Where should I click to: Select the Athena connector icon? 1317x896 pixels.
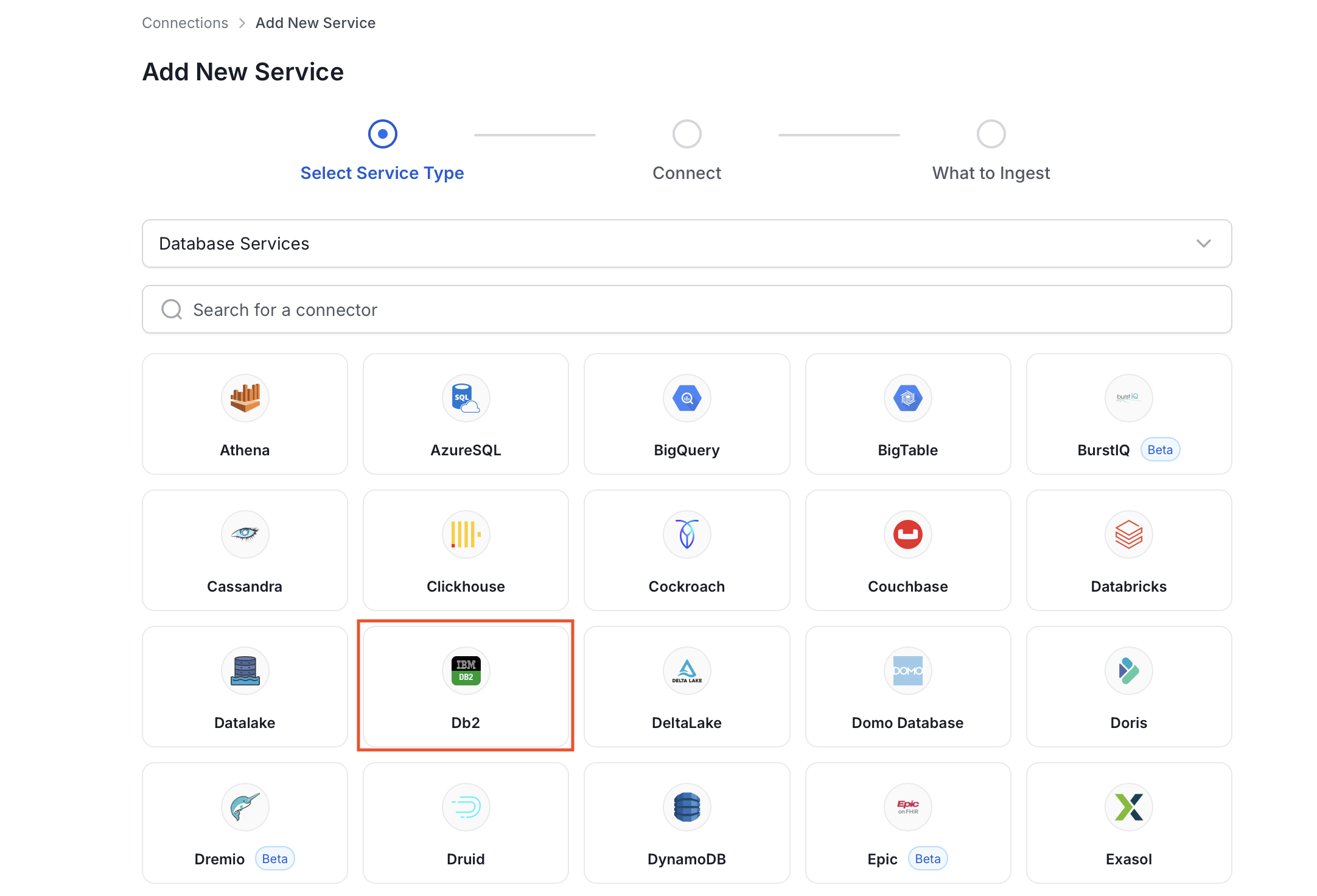click(245, 398)
